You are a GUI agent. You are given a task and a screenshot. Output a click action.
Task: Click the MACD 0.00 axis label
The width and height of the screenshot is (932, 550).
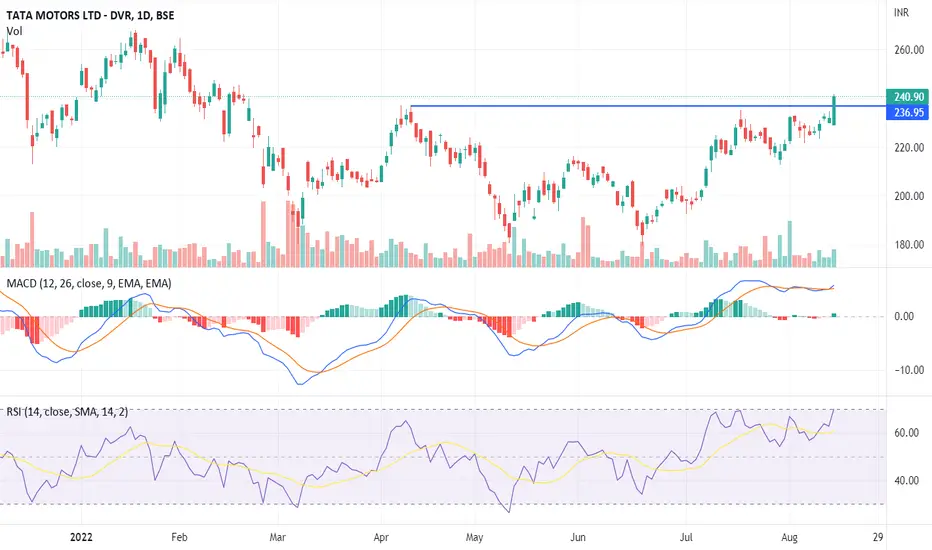904,316
